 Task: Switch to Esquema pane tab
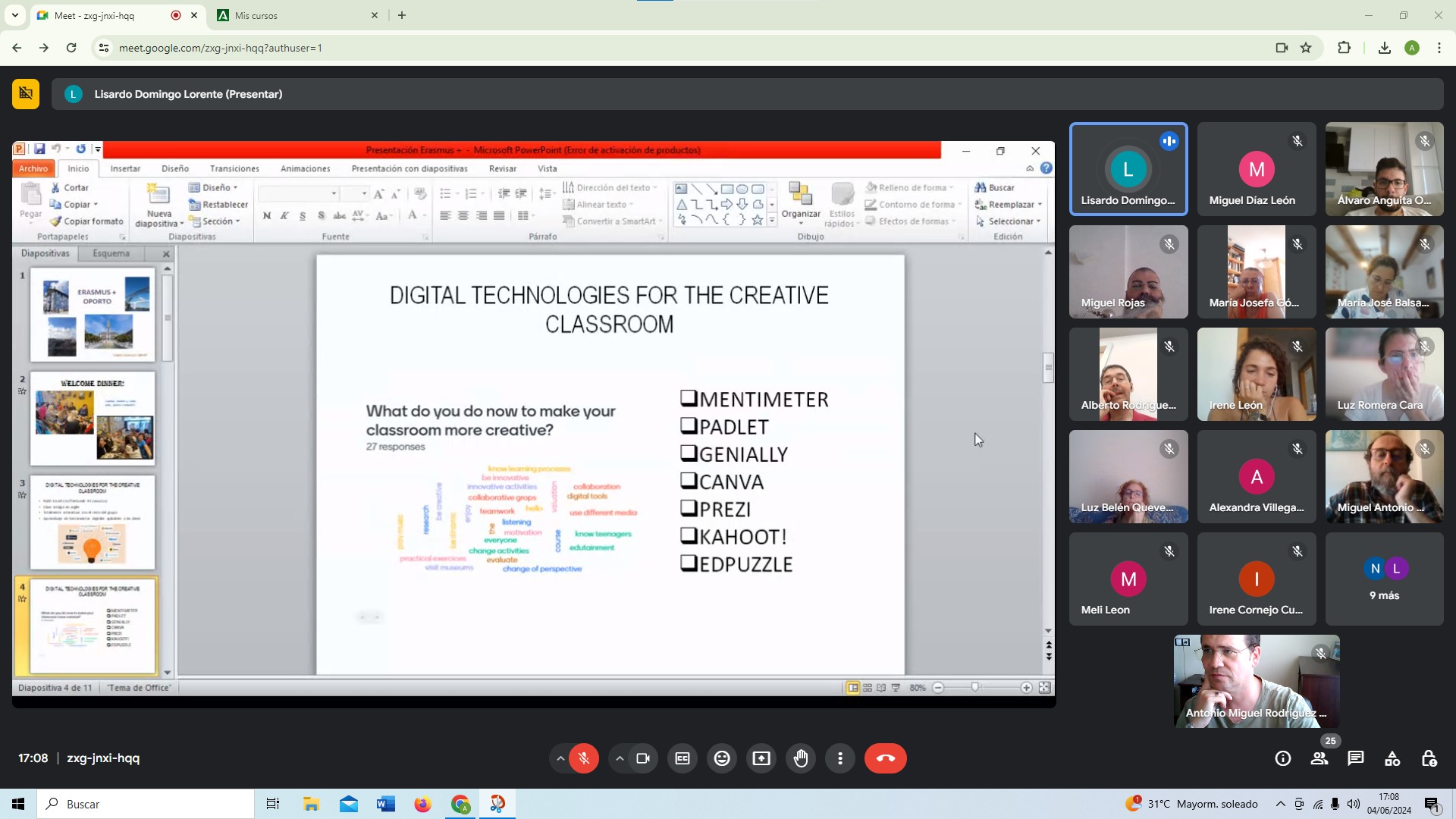pyautogui.click(x=111, y=253)
